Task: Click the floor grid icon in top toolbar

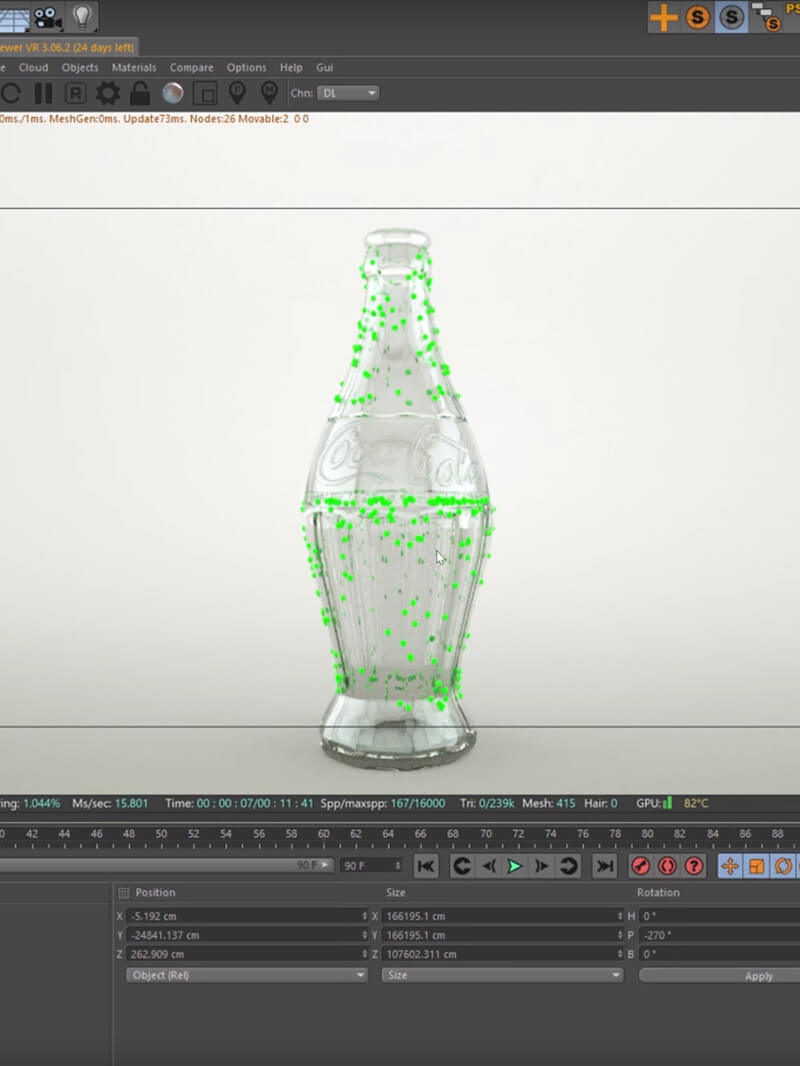Action: (x=14, y=17)
